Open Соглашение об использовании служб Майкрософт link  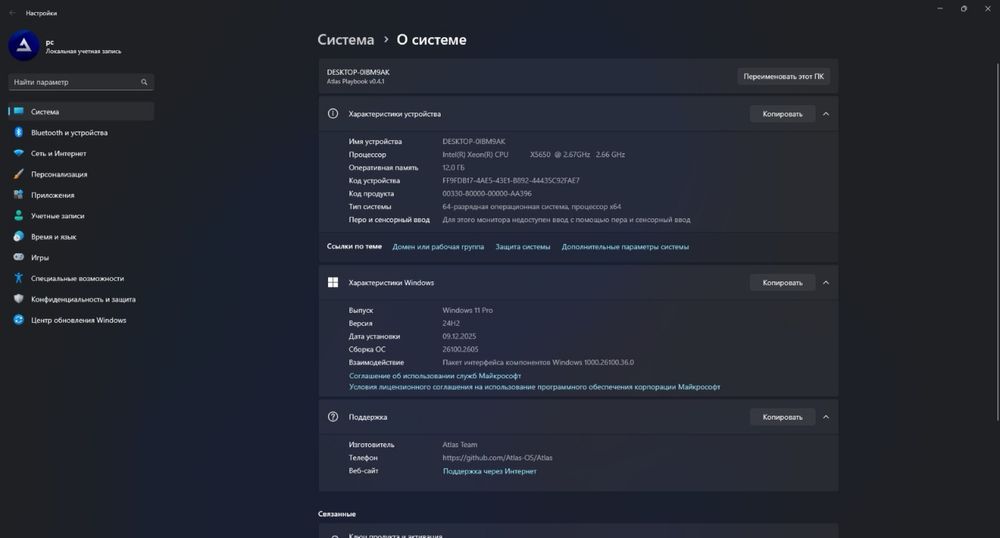tap(435, 375)
